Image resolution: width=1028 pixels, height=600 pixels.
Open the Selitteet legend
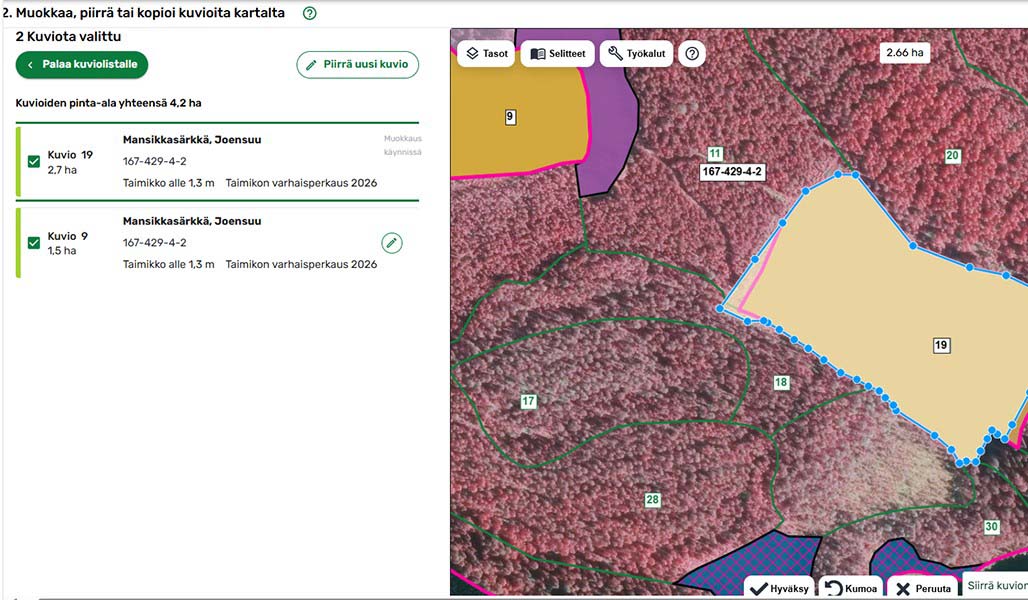(557, 54)
